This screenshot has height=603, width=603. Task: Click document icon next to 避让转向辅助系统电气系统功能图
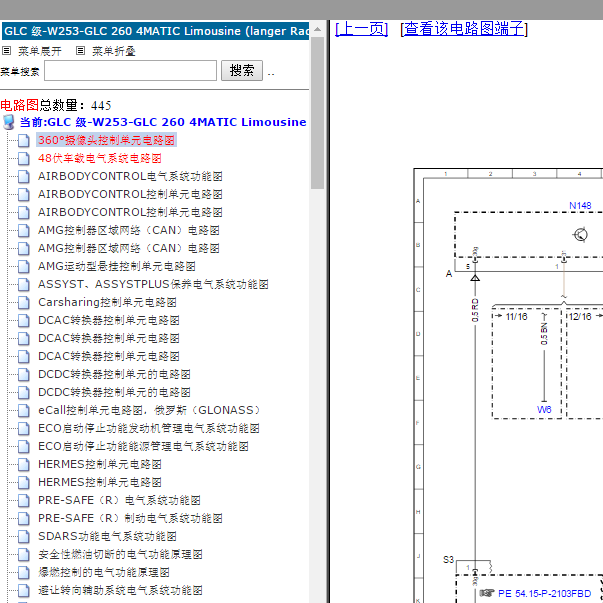coord(24,590)
